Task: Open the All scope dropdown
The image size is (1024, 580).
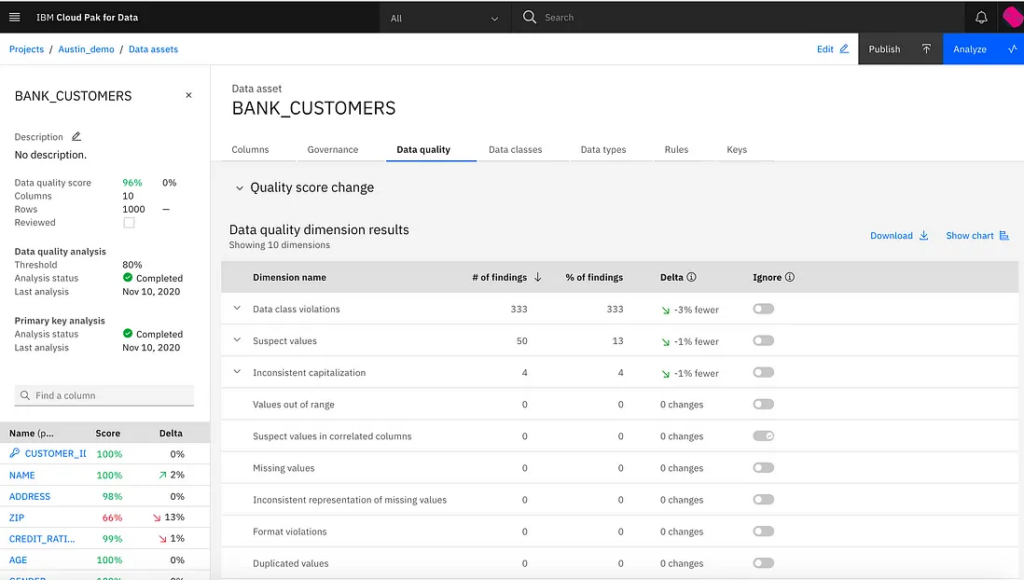Action: [x=444, y=18]
